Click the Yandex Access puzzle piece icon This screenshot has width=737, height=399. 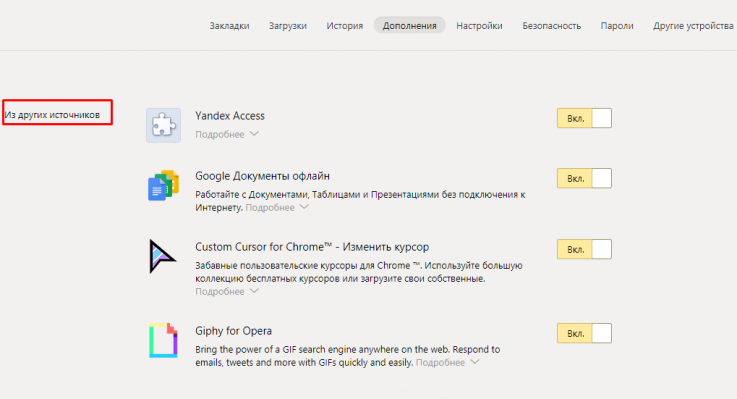coord(163,125)
